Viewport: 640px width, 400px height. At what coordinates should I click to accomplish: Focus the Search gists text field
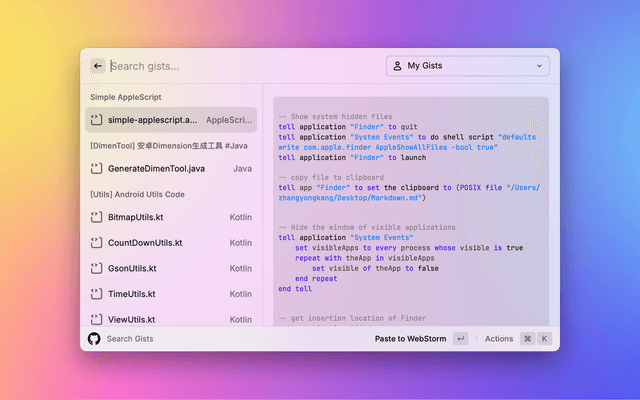[240, 66]
